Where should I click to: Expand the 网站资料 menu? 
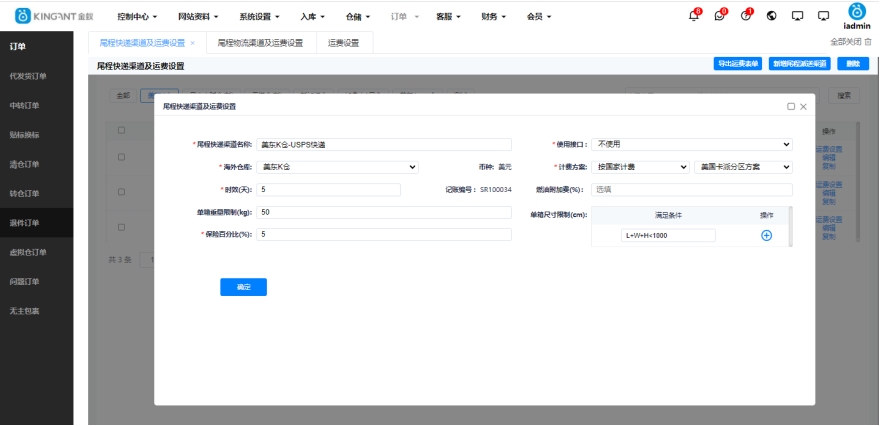[198, 17]
